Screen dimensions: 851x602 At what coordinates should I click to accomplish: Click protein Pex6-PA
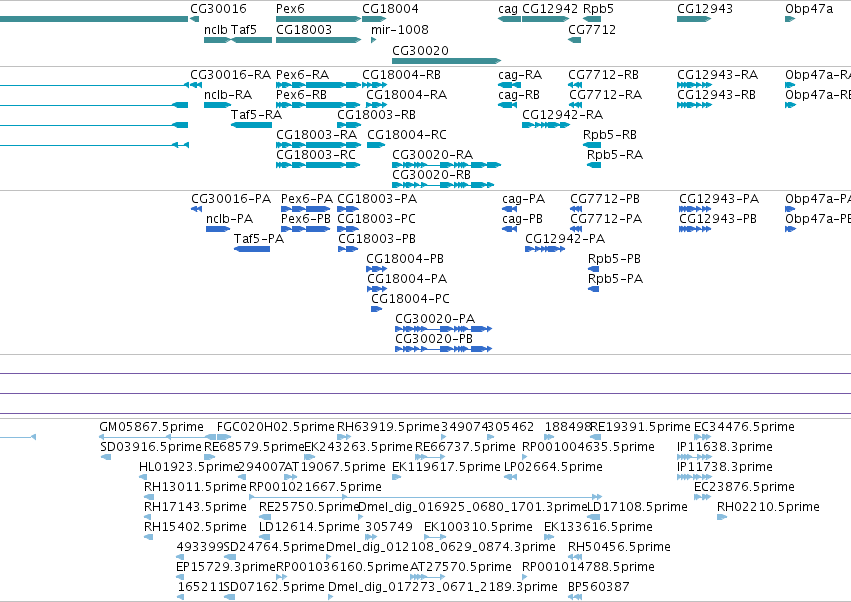pos(307,199)
